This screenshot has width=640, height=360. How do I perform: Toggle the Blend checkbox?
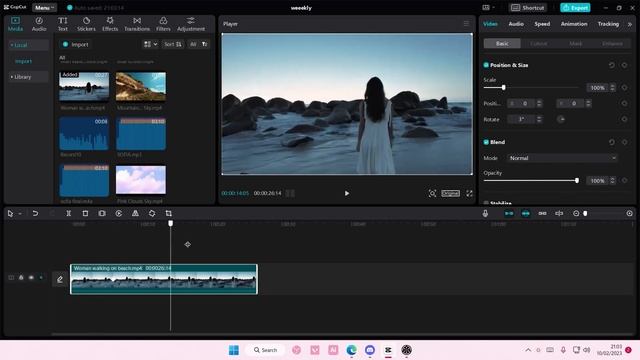(486, 142)
